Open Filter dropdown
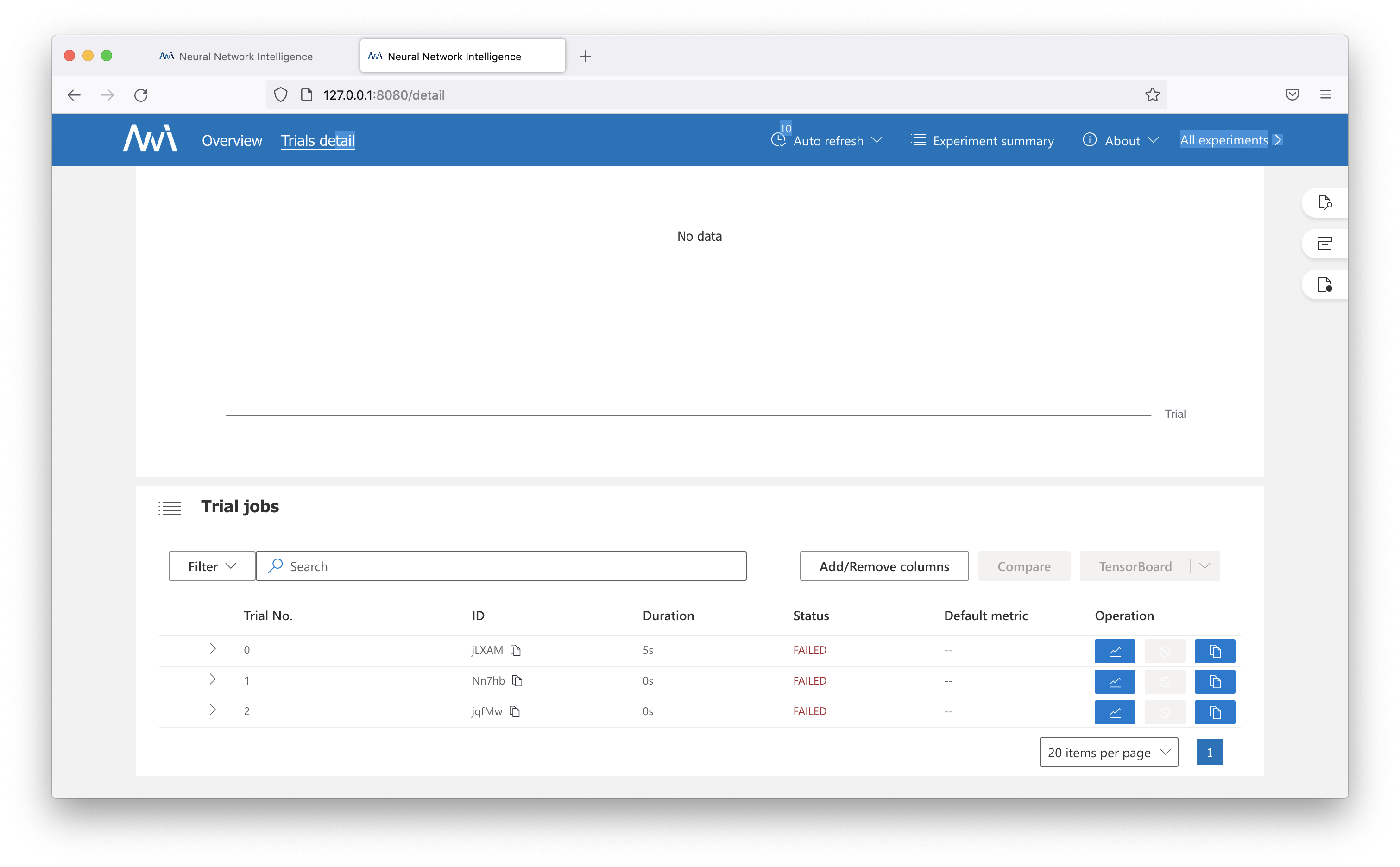Viewport: 1400px width, 867px height. pos(212,566)
